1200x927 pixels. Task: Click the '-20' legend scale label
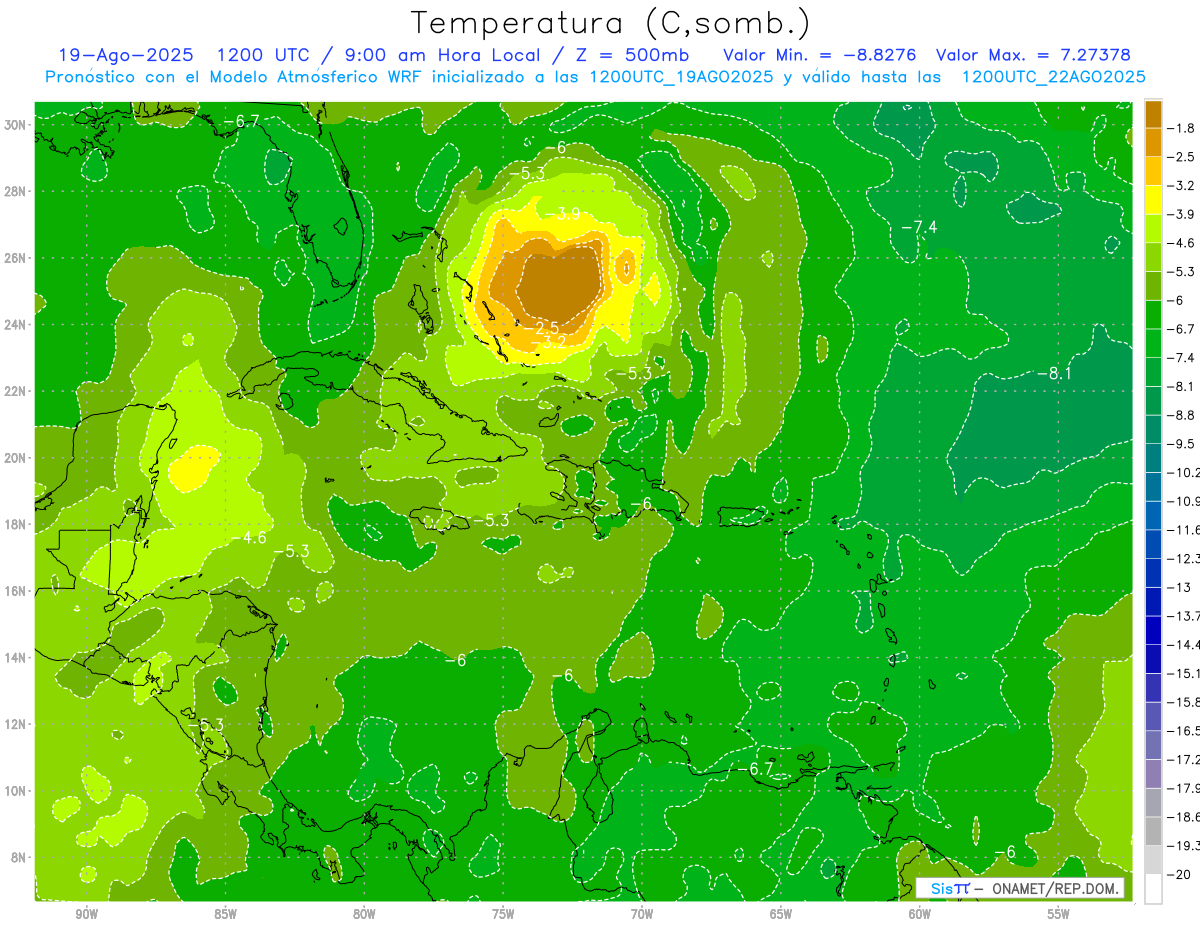[x=1179, y=874]
